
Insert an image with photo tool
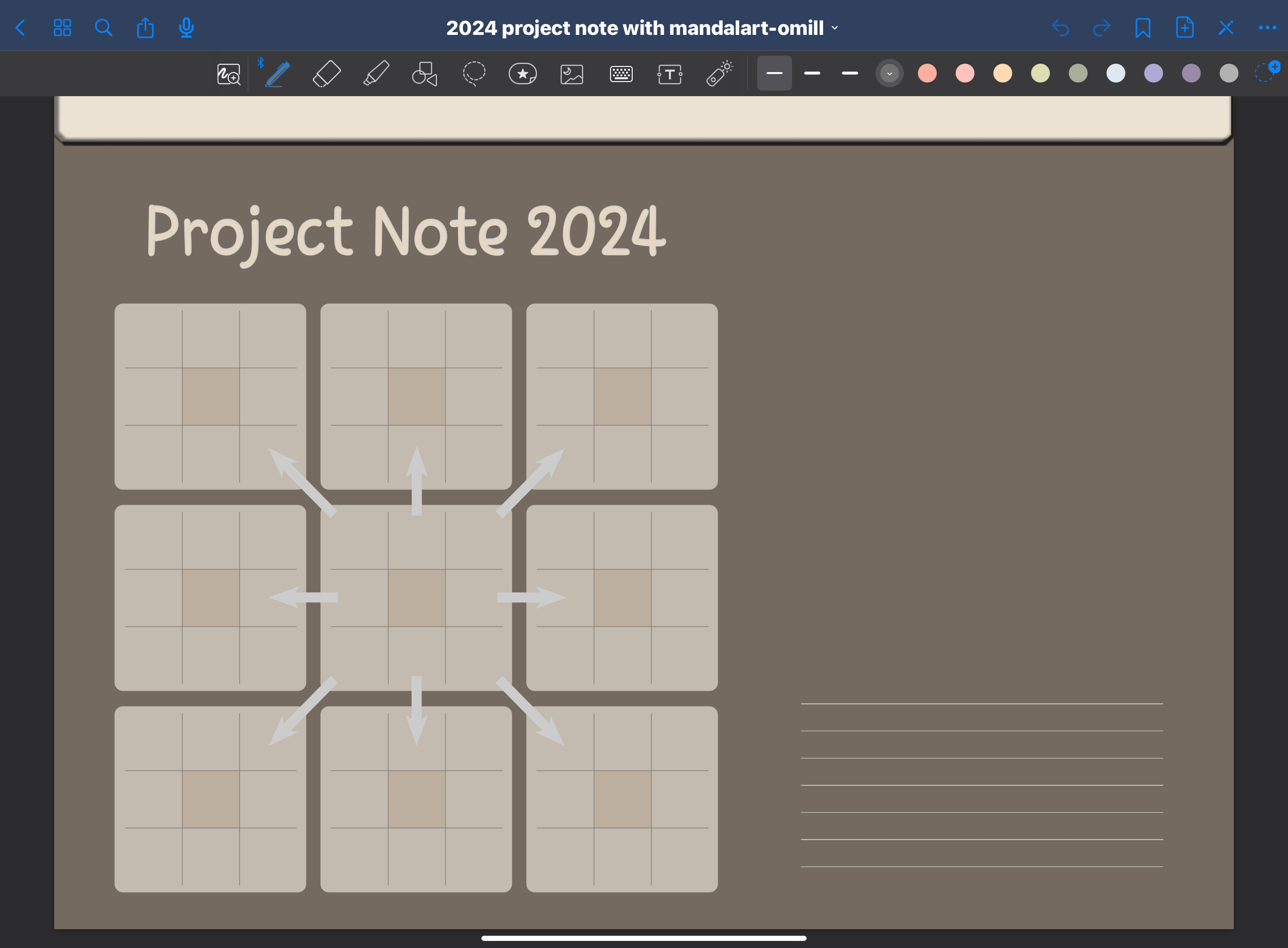pyautogui.click(x=572, y=74)
